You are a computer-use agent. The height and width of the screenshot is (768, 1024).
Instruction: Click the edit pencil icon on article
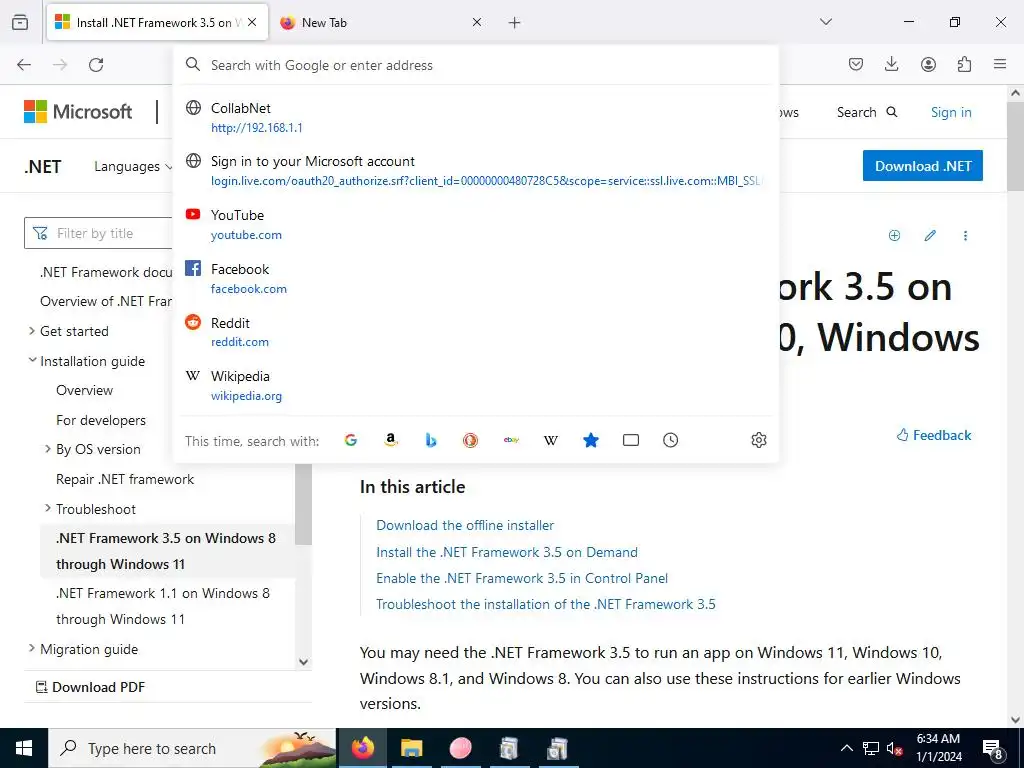(x=930, y=236)
